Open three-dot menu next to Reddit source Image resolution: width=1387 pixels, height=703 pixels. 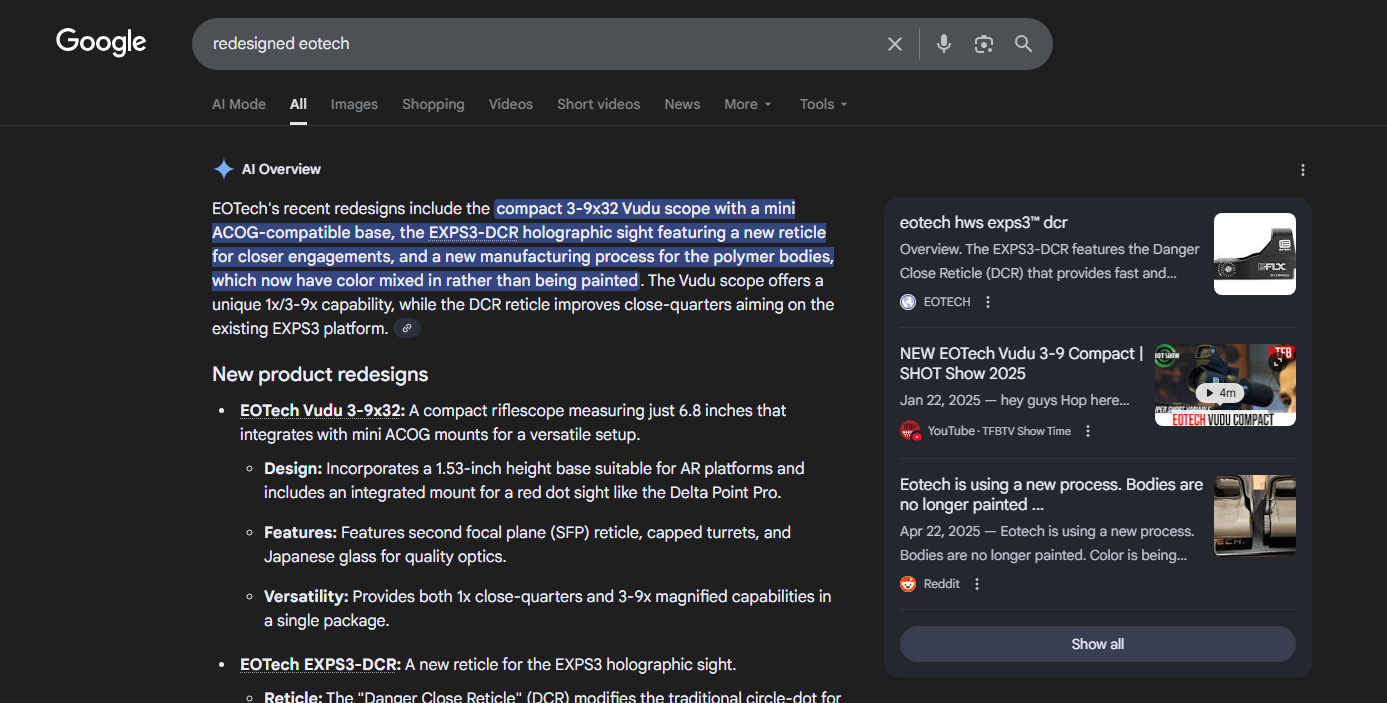pos(977,584)
